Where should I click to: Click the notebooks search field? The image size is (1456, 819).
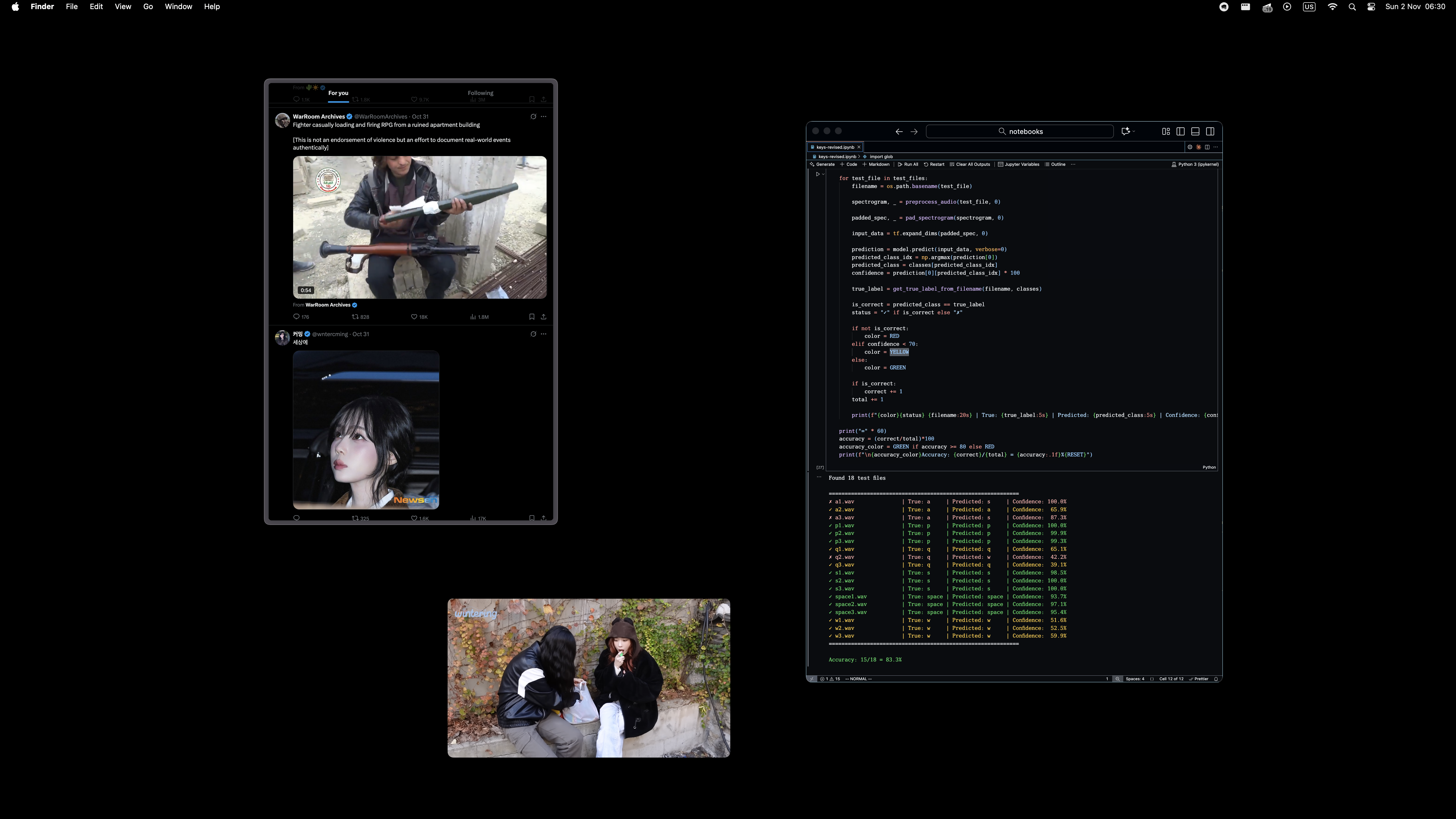[1020, 132]
